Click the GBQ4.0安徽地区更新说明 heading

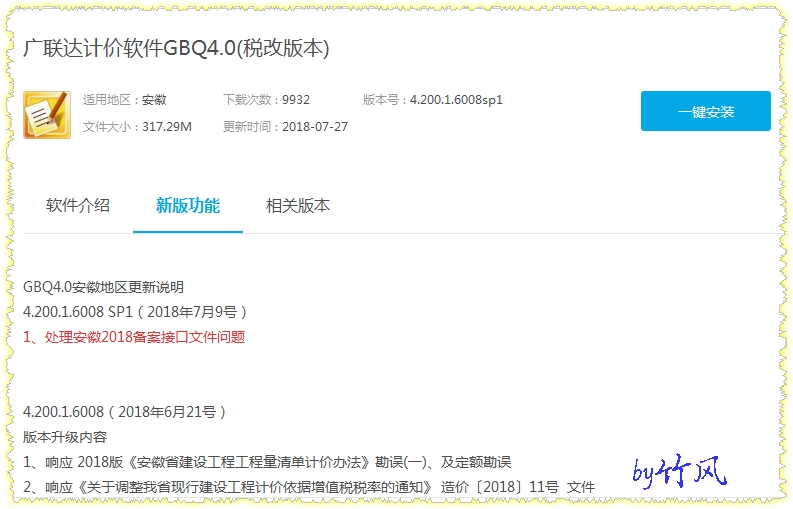[103, 287]
